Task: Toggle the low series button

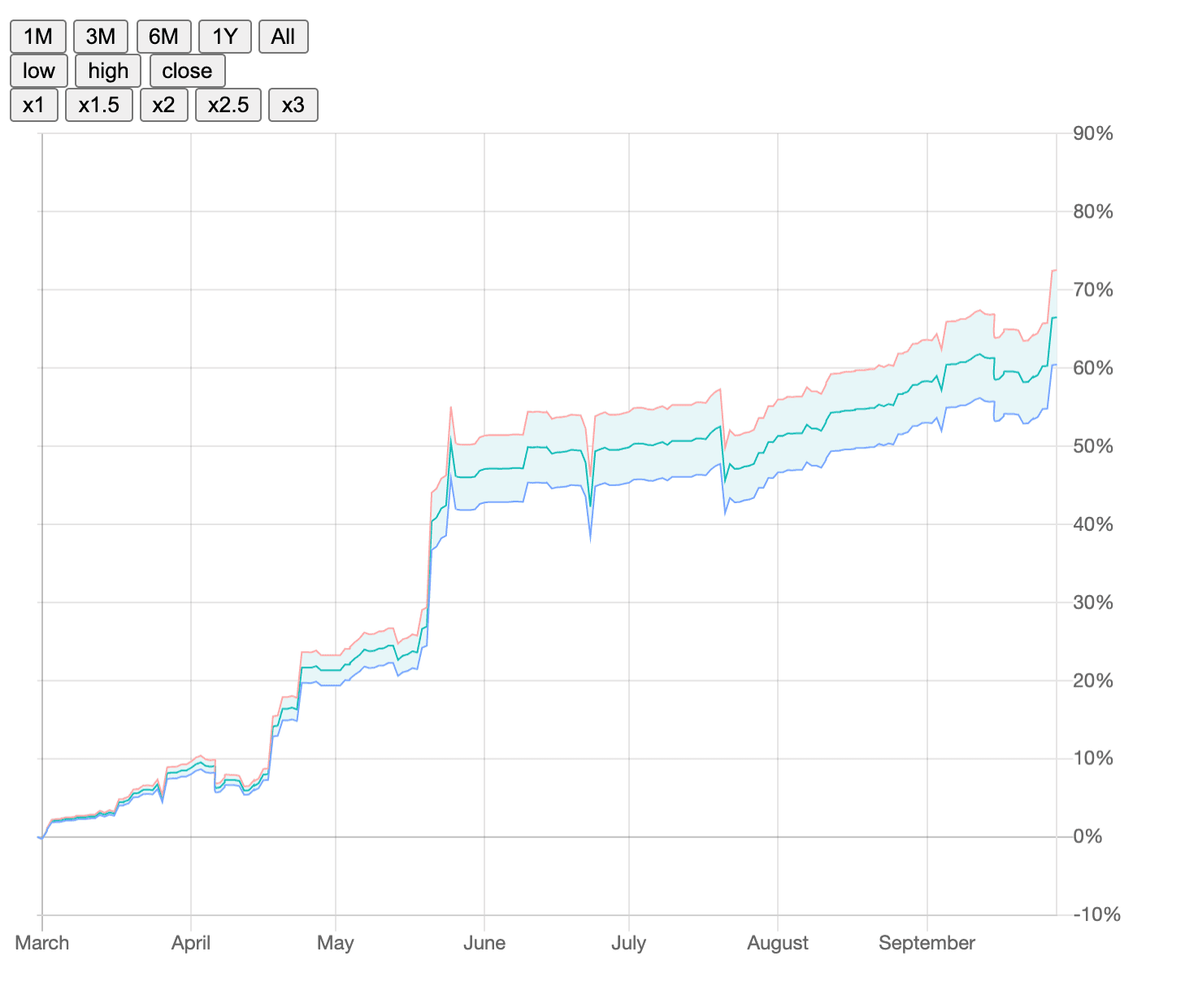Action: click(x=39, y=71)
